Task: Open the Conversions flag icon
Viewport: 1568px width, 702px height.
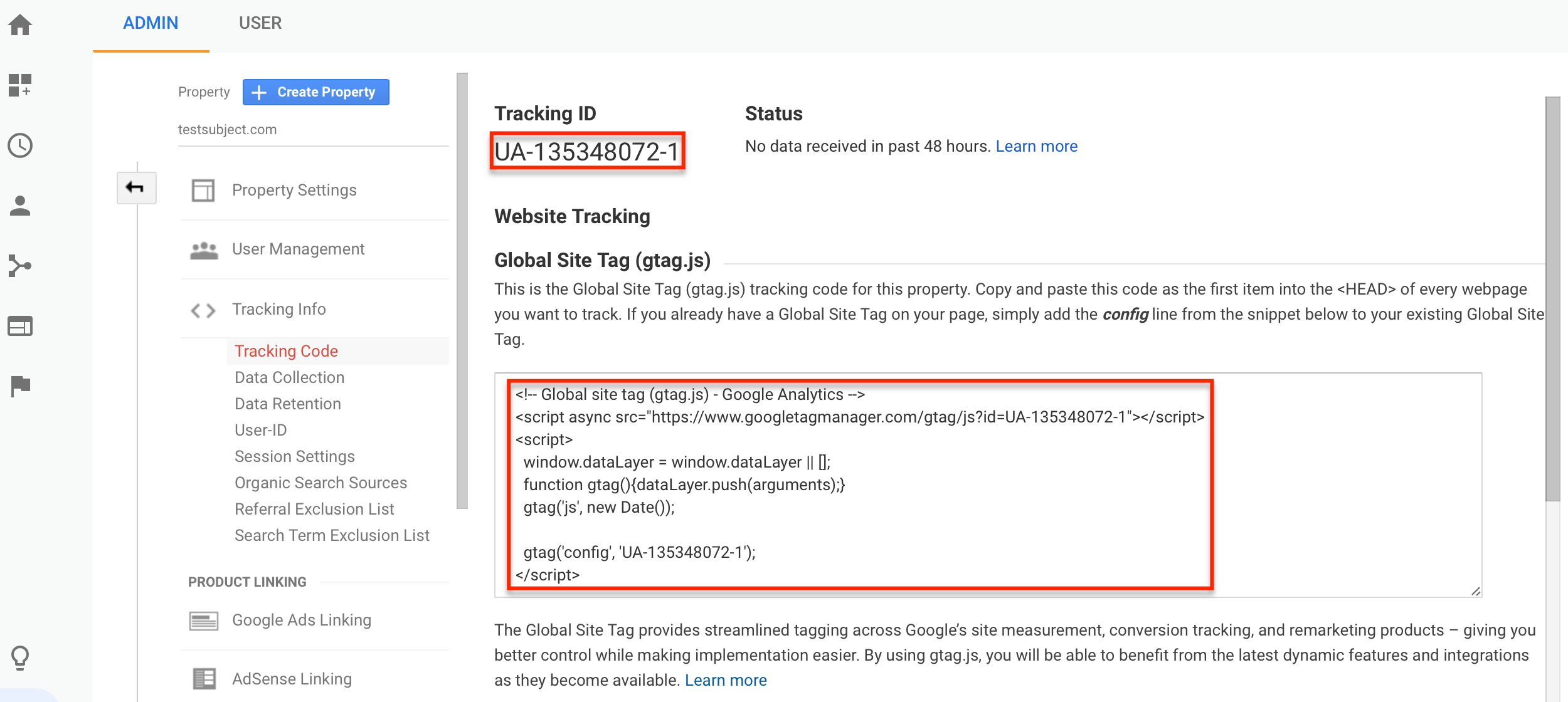Action: tap(20, 386)
